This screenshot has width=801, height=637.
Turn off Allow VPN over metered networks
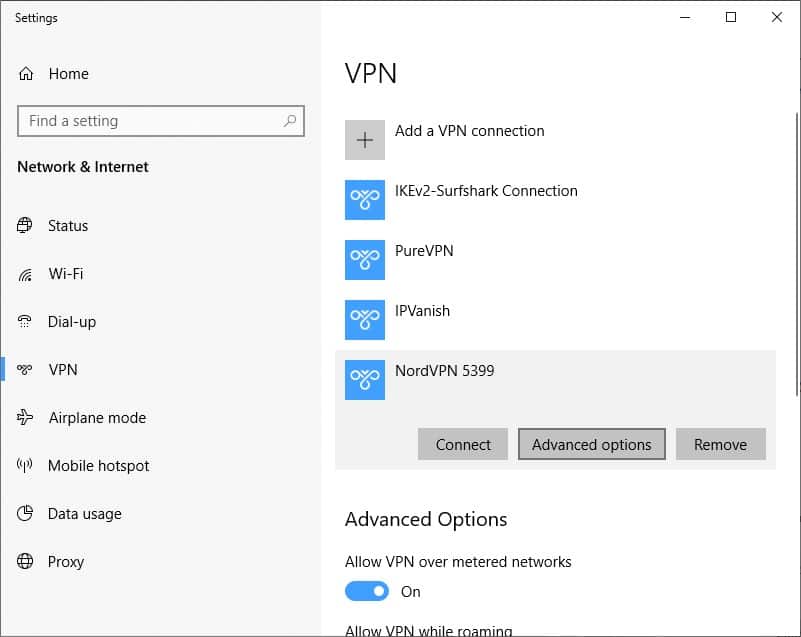click(x=367, y=592)
